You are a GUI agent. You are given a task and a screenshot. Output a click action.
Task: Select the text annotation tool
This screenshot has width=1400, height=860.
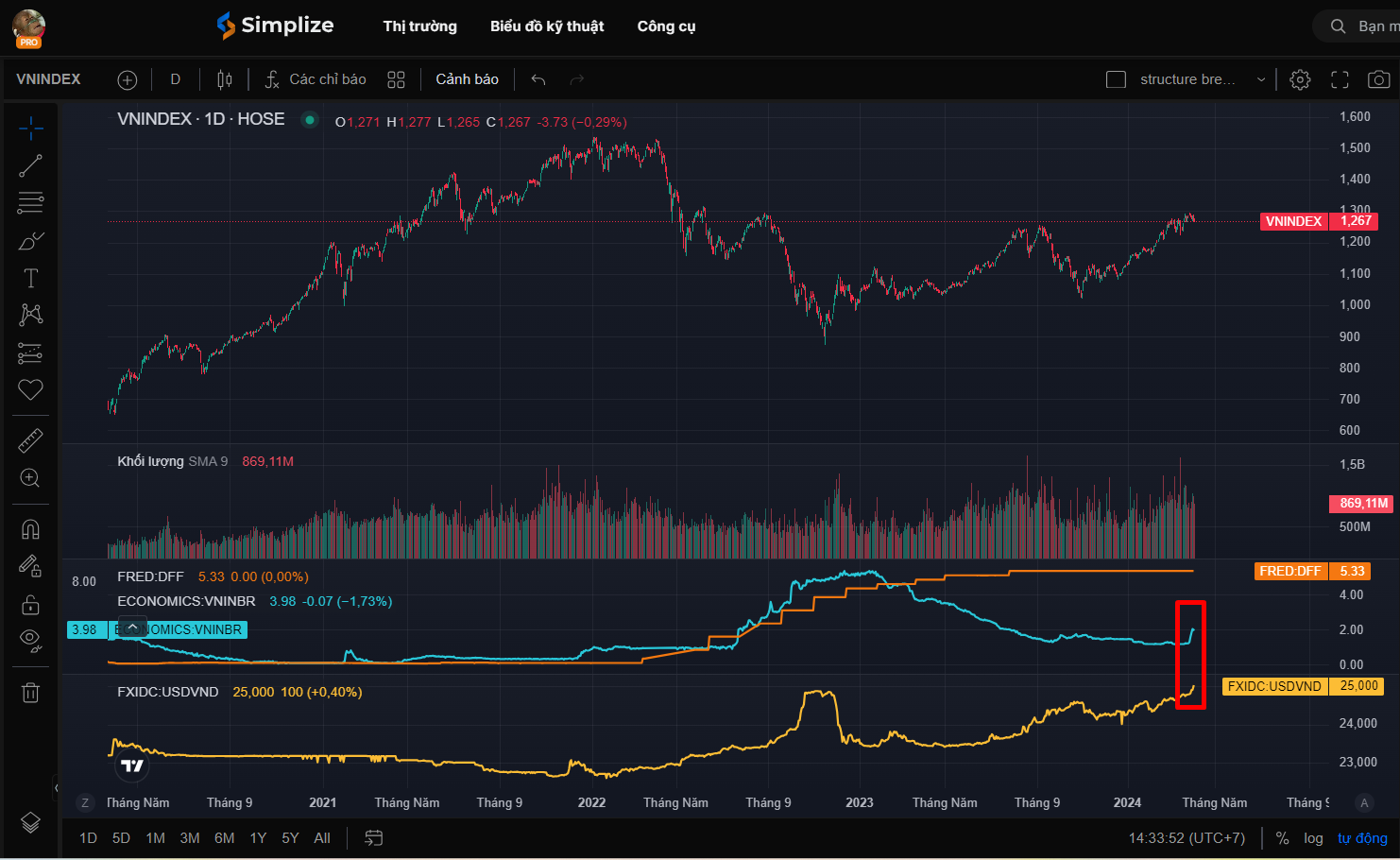(30, 278)
